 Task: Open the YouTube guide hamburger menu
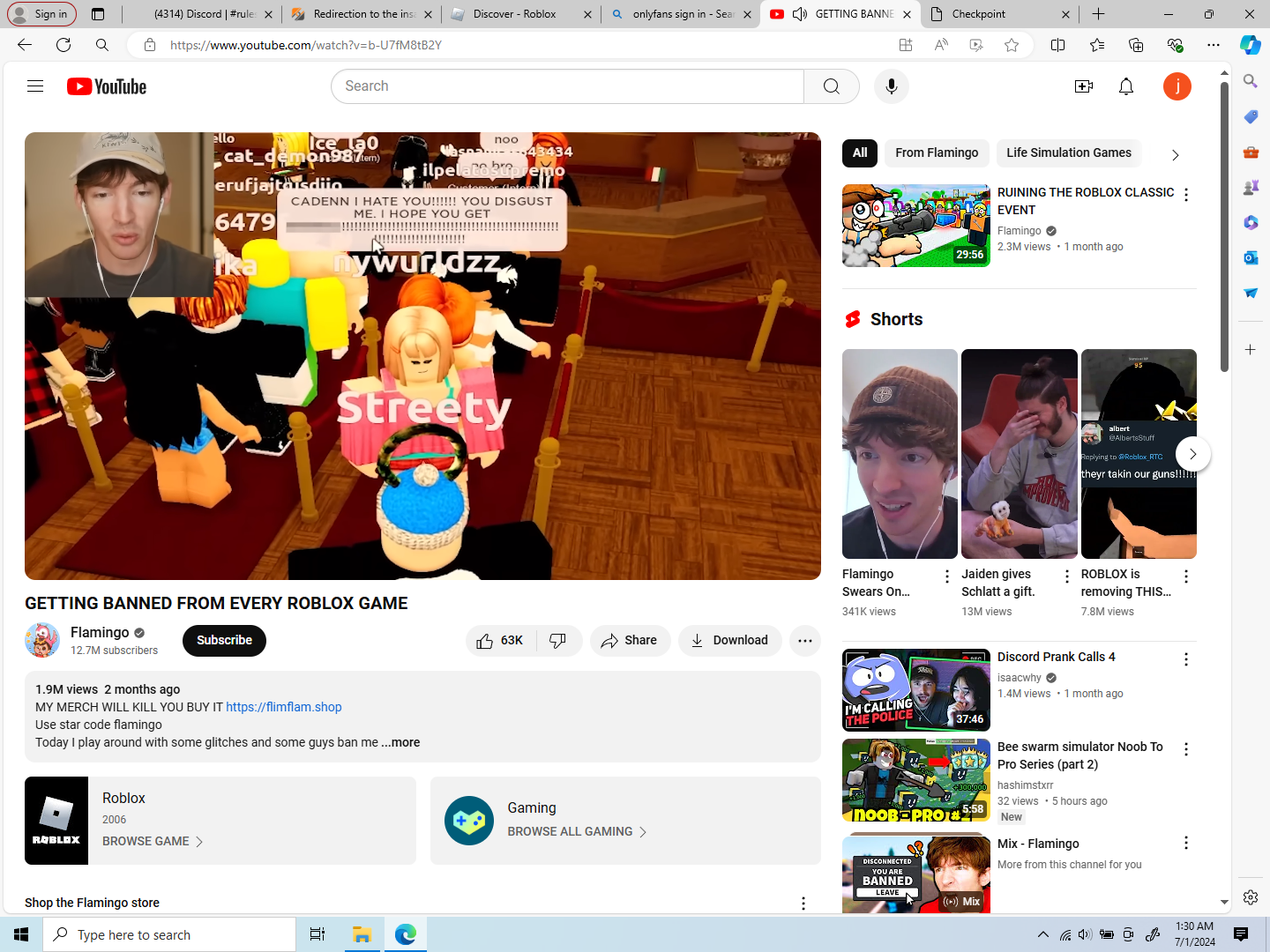point(35,86)
